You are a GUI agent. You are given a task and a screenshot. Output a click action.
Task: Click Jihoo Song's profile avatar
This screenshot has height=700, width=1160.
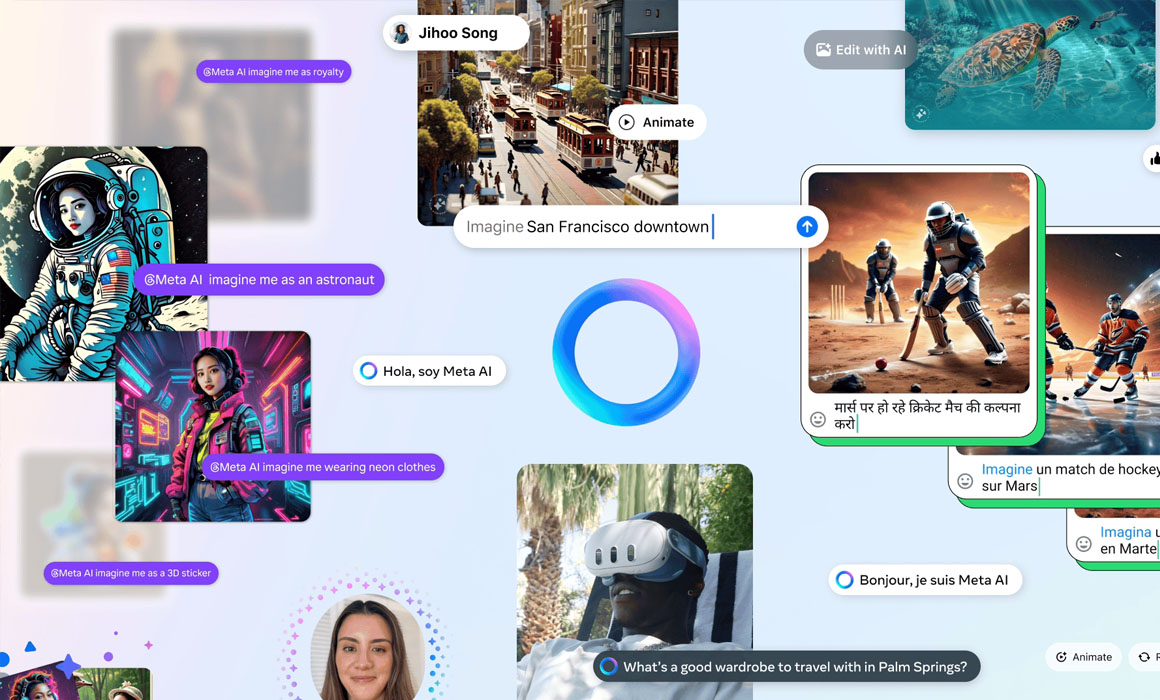tap(401, 33)
